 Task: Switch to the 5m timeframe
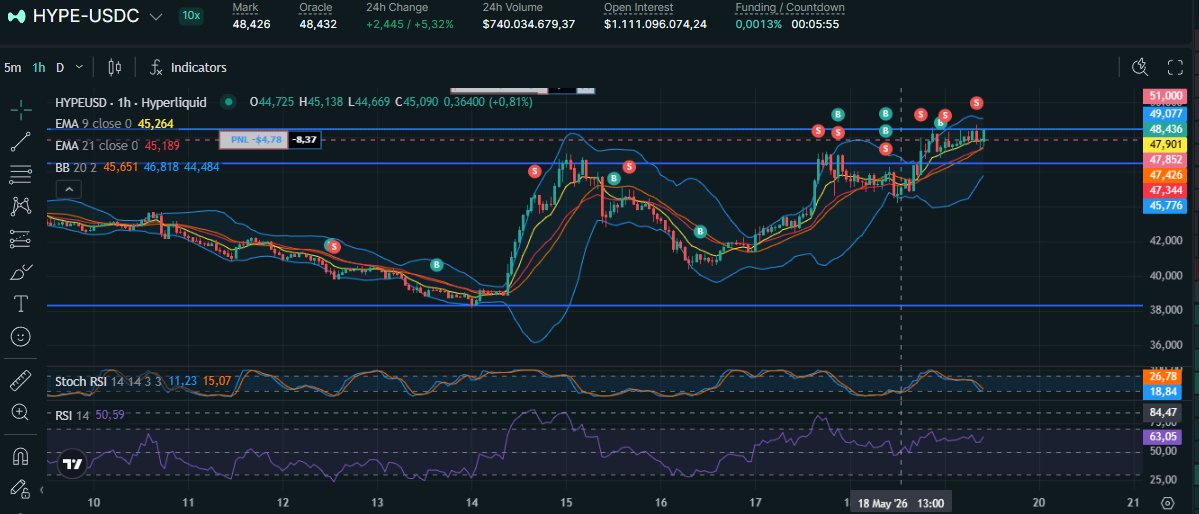click(12, 67)
